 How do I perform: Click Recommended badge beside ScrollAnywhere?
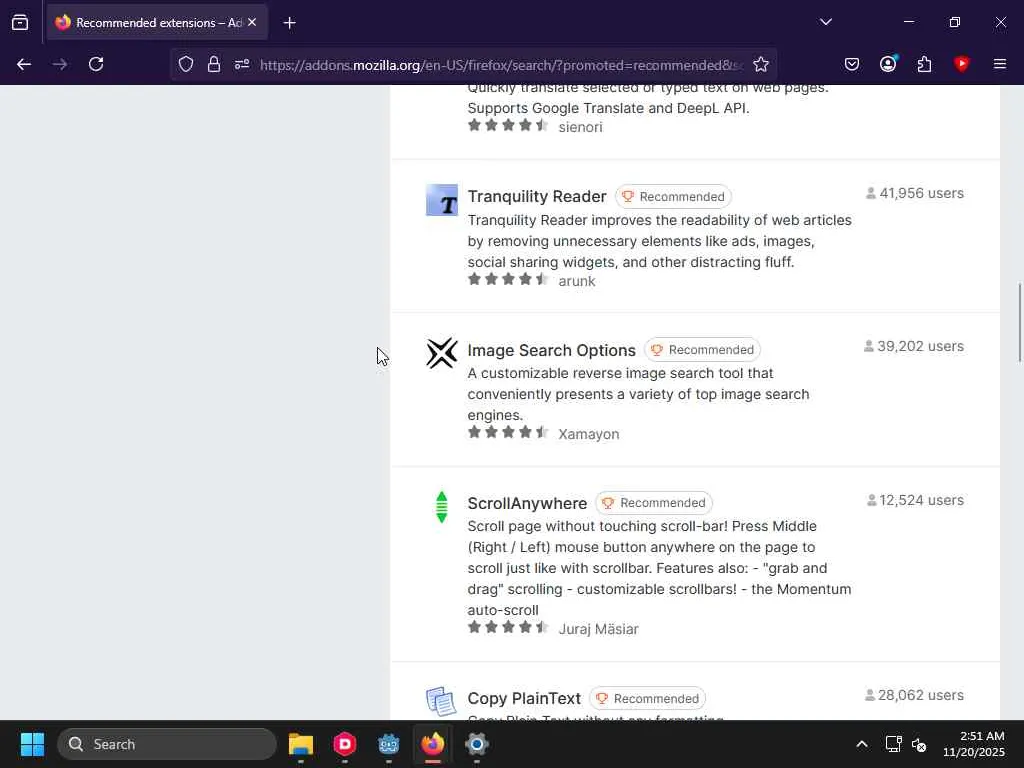coord(654,503)
